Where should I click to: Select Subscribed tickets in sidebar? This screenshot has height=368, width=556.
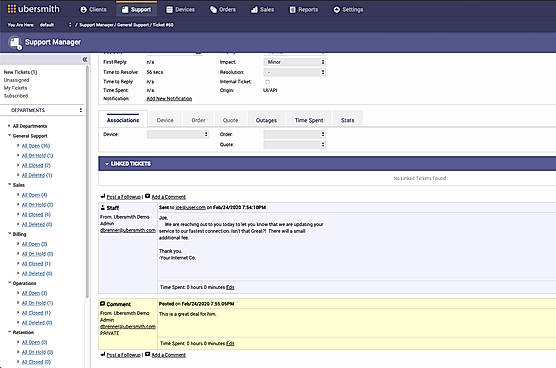(x=16, y=96)
